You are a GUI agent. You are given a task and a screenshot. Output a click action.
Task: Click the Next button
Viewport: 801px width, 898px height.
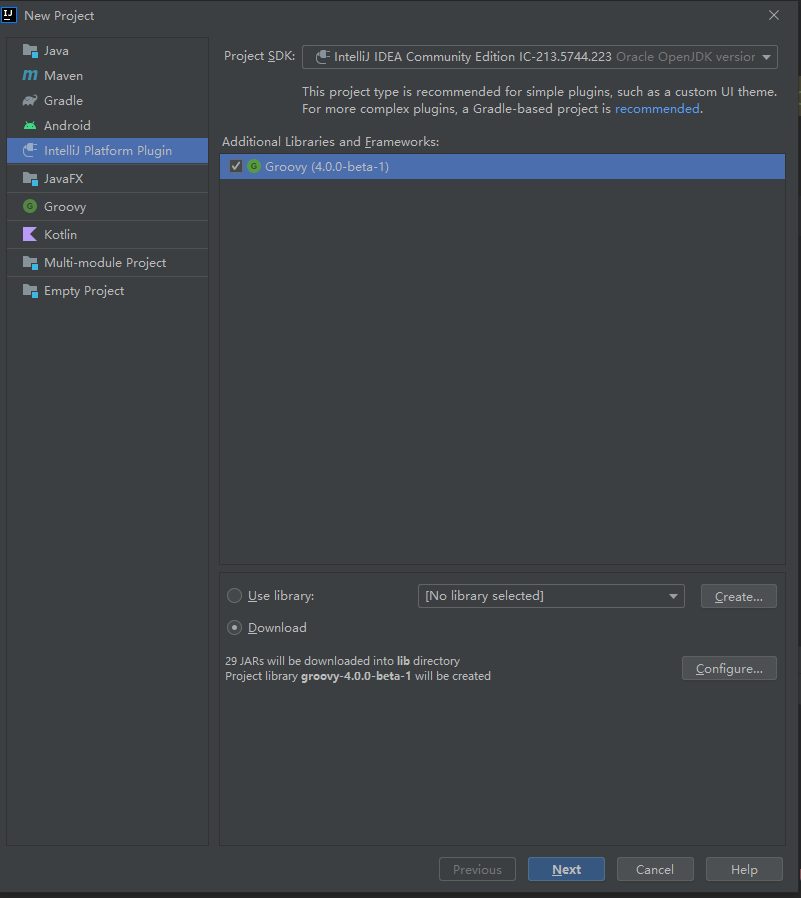(x=566, y=869)
